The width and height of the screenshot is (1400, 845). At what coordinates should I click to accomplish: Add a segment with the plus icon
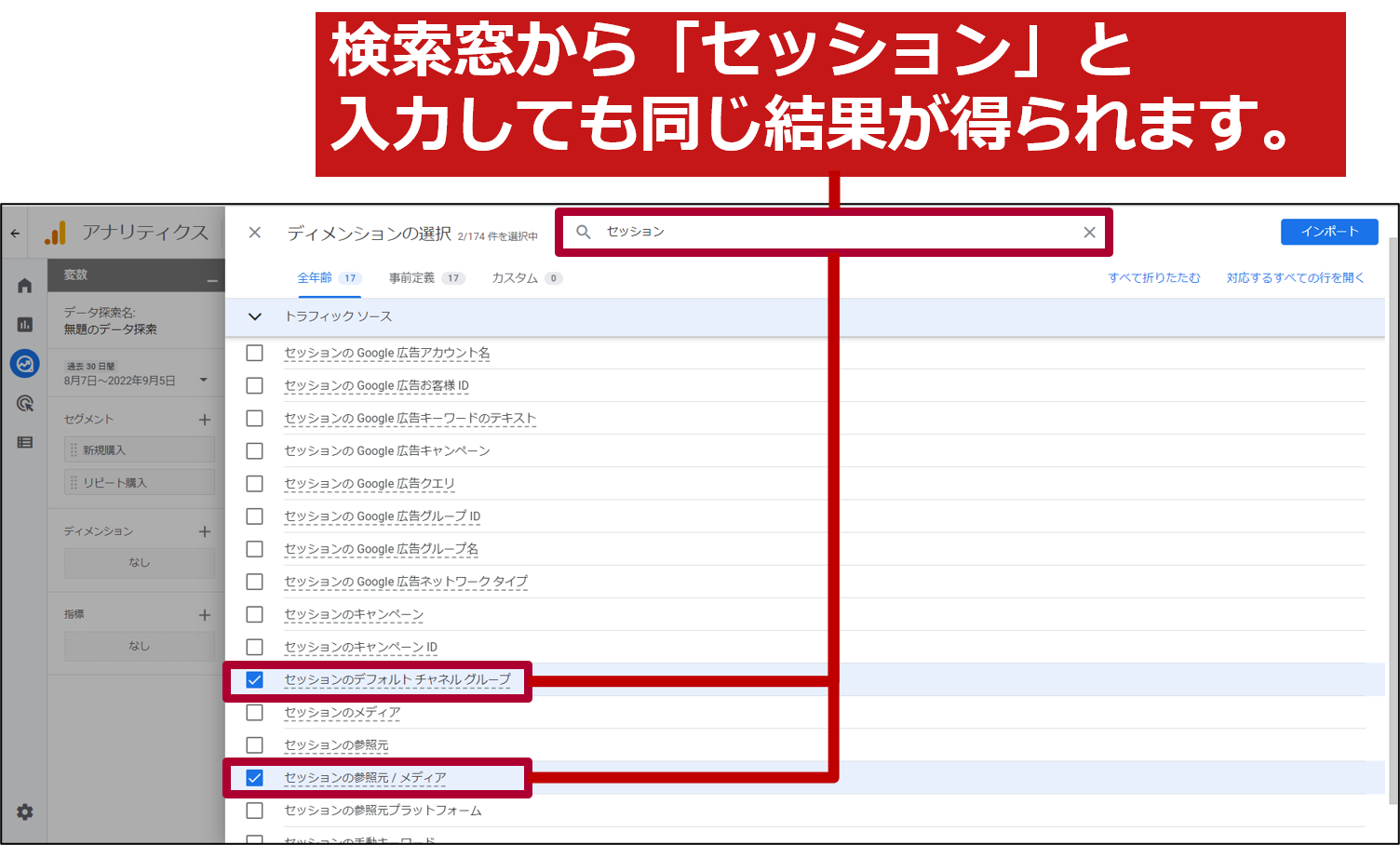[205, 420]
